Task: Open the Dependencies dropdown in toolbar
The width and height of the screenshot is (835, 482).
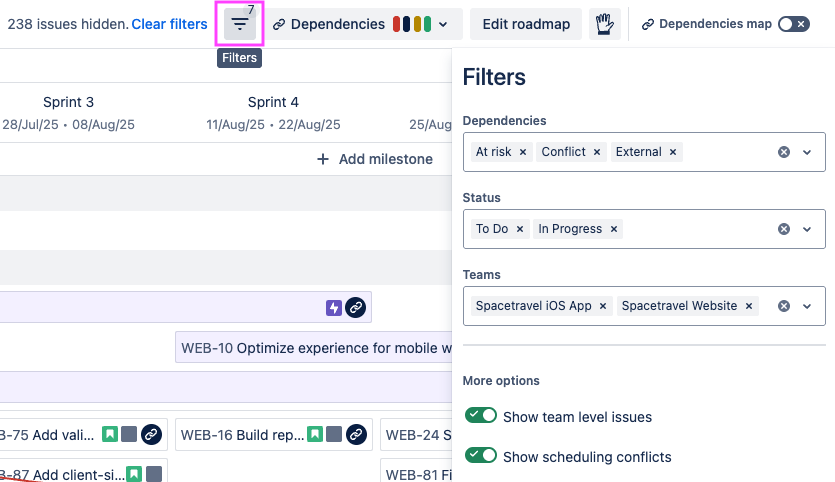Action: tap(365, 24)
